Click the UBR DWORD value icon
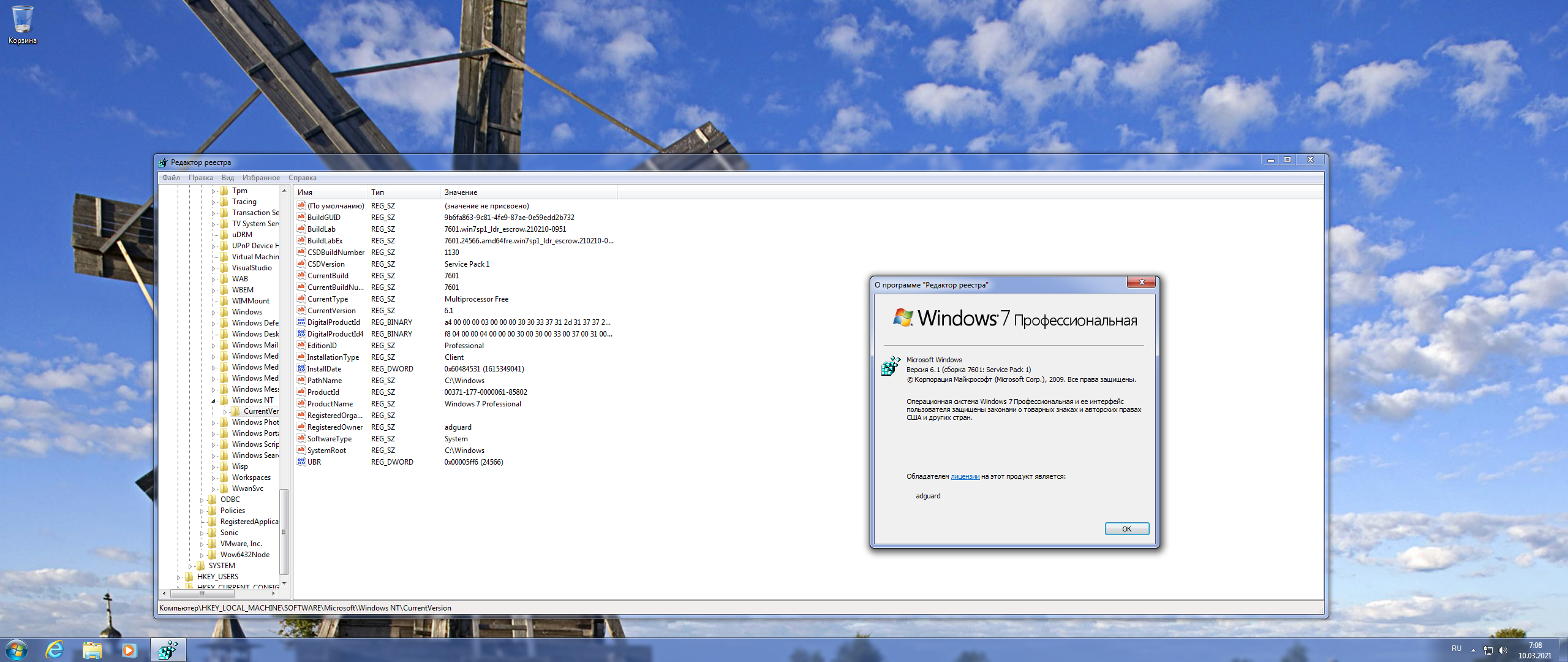The width and height of the screenshot is (1568, 662). point(301,462)
